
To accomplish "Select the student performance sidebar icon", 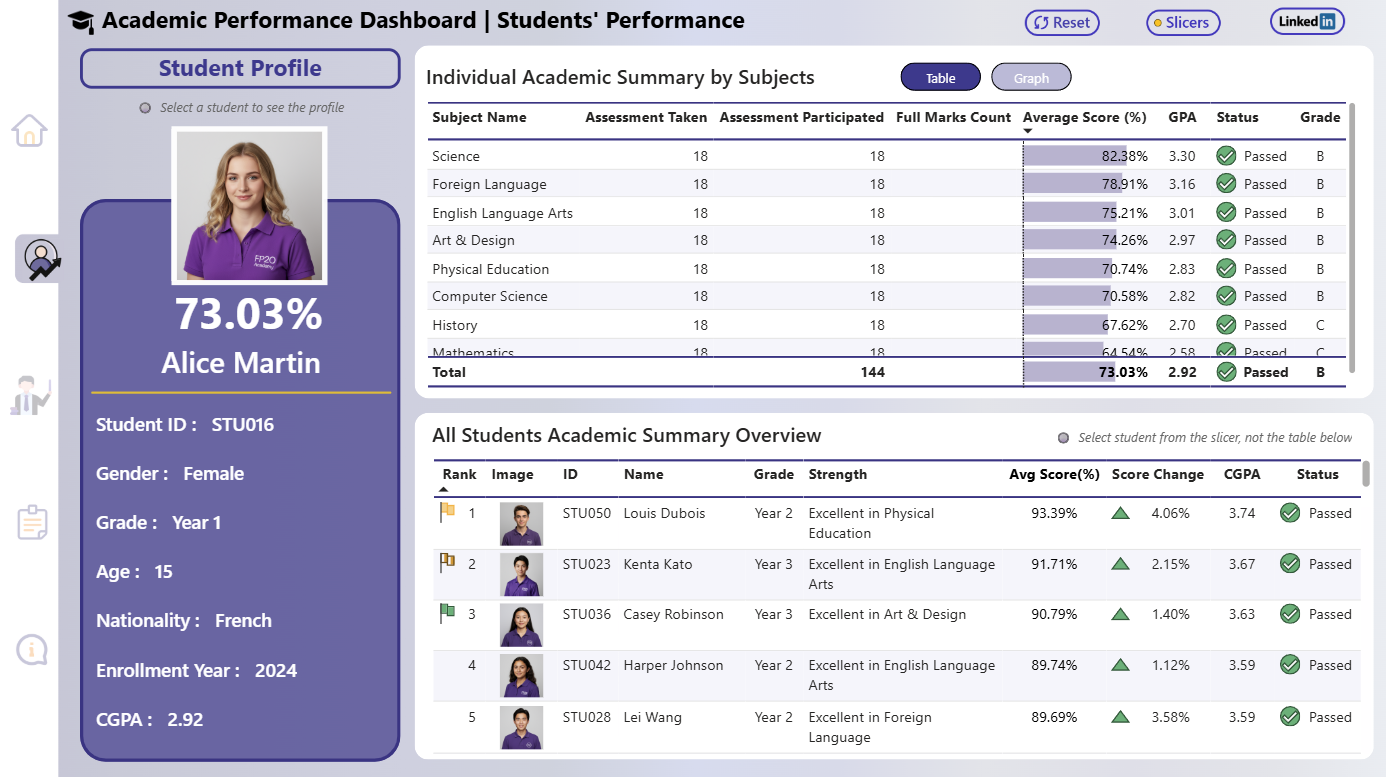I will (x=39, y=259).
